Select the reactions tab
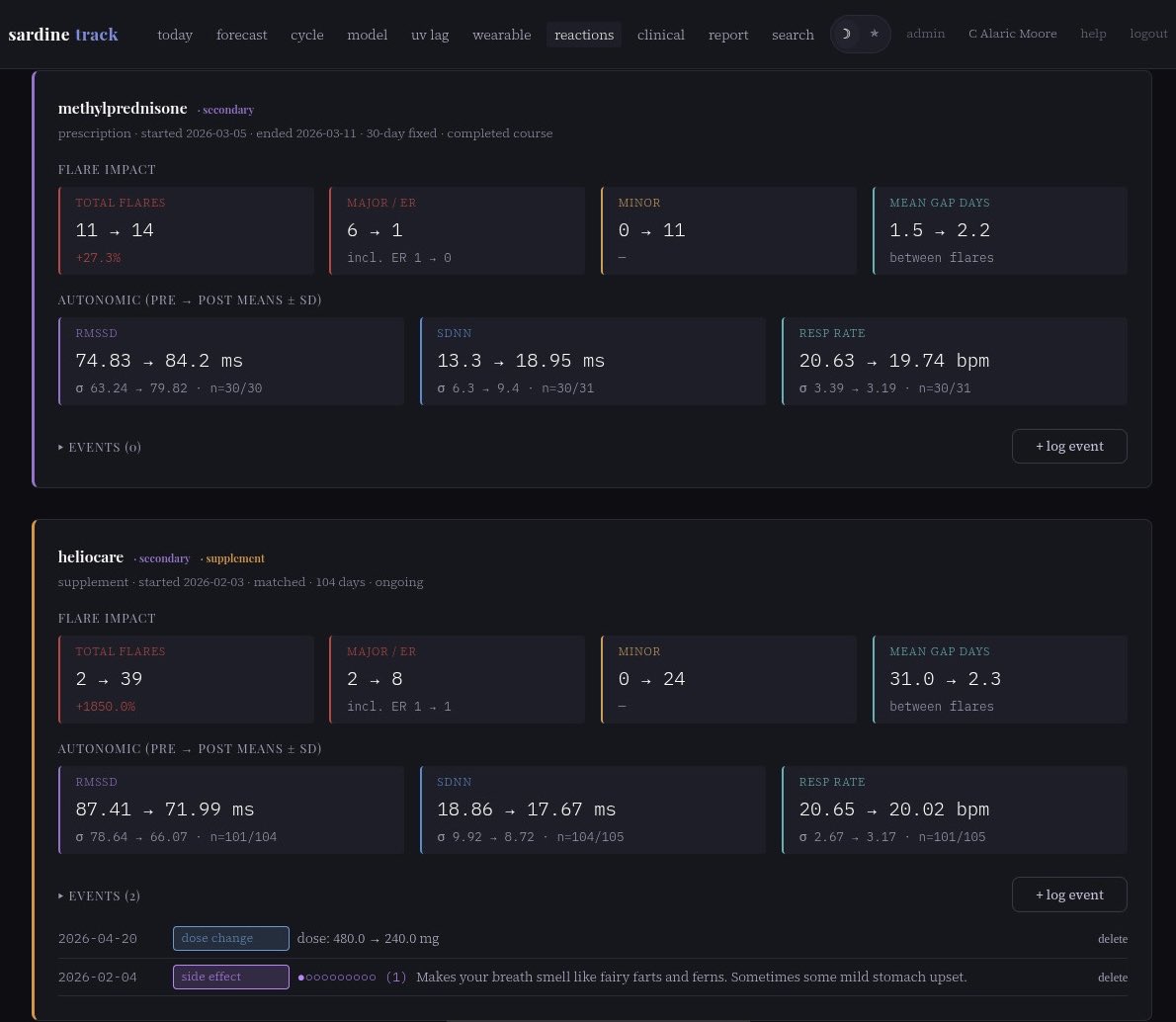Viewport: 1176px width, 1022px height. coord(584,35)
